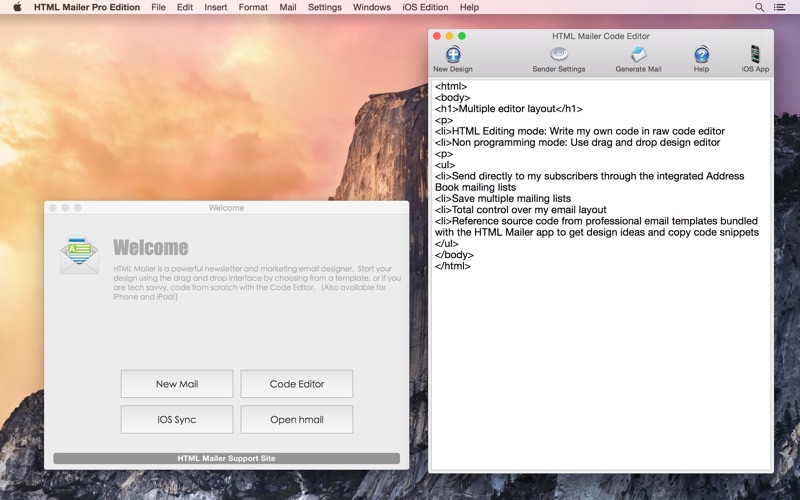Click the Generate Mail envelope icon
This screenshot has height=500, width=800.
(638, 54)
